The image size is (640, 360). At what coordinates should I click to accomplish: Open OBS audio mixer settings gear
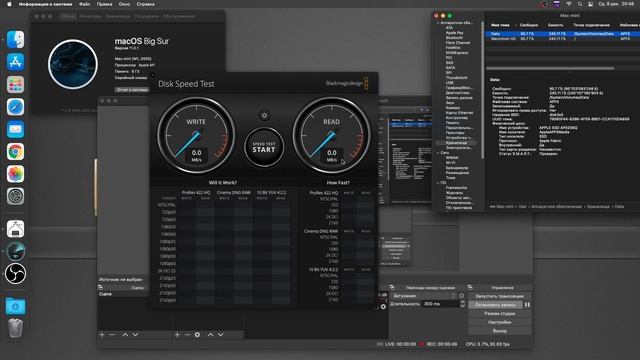tap(383, 307)
